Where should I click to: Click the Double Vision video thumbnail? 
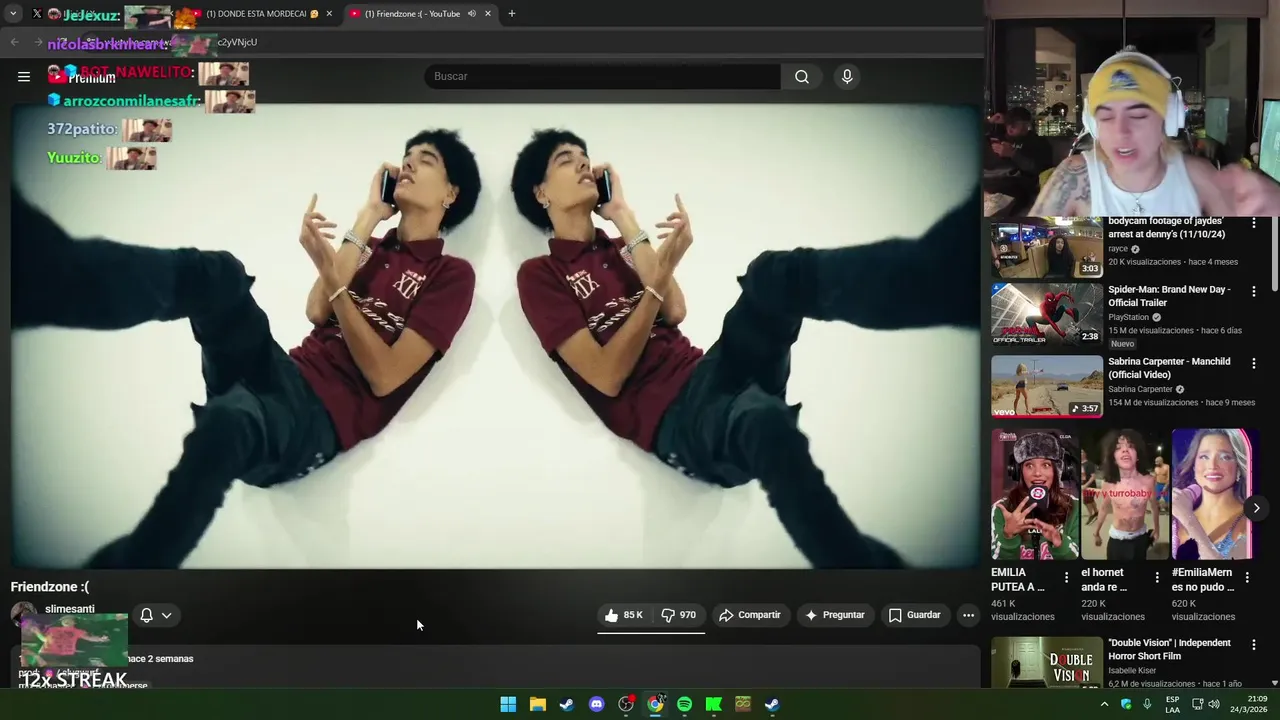point(1047,662)
